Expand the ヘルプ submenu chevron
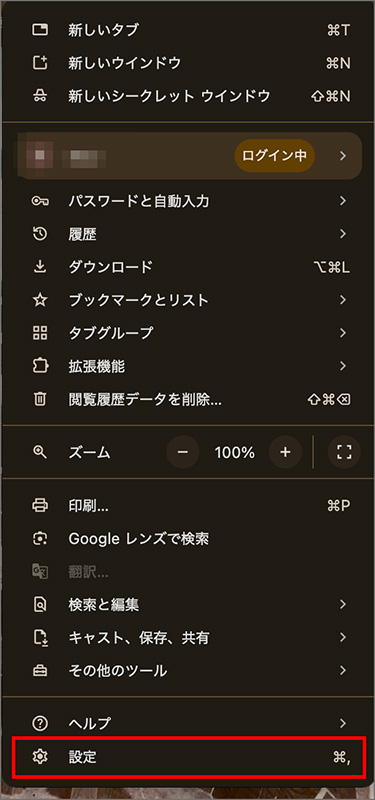375x800 pixels. tap(343, 723)
